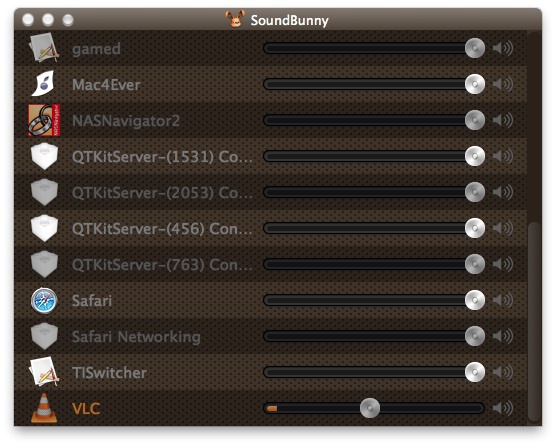This screenshot has width=556, height=446.
Task: Toggle mute for QTKitServer-(763)
Action: (x=503, y=264)
